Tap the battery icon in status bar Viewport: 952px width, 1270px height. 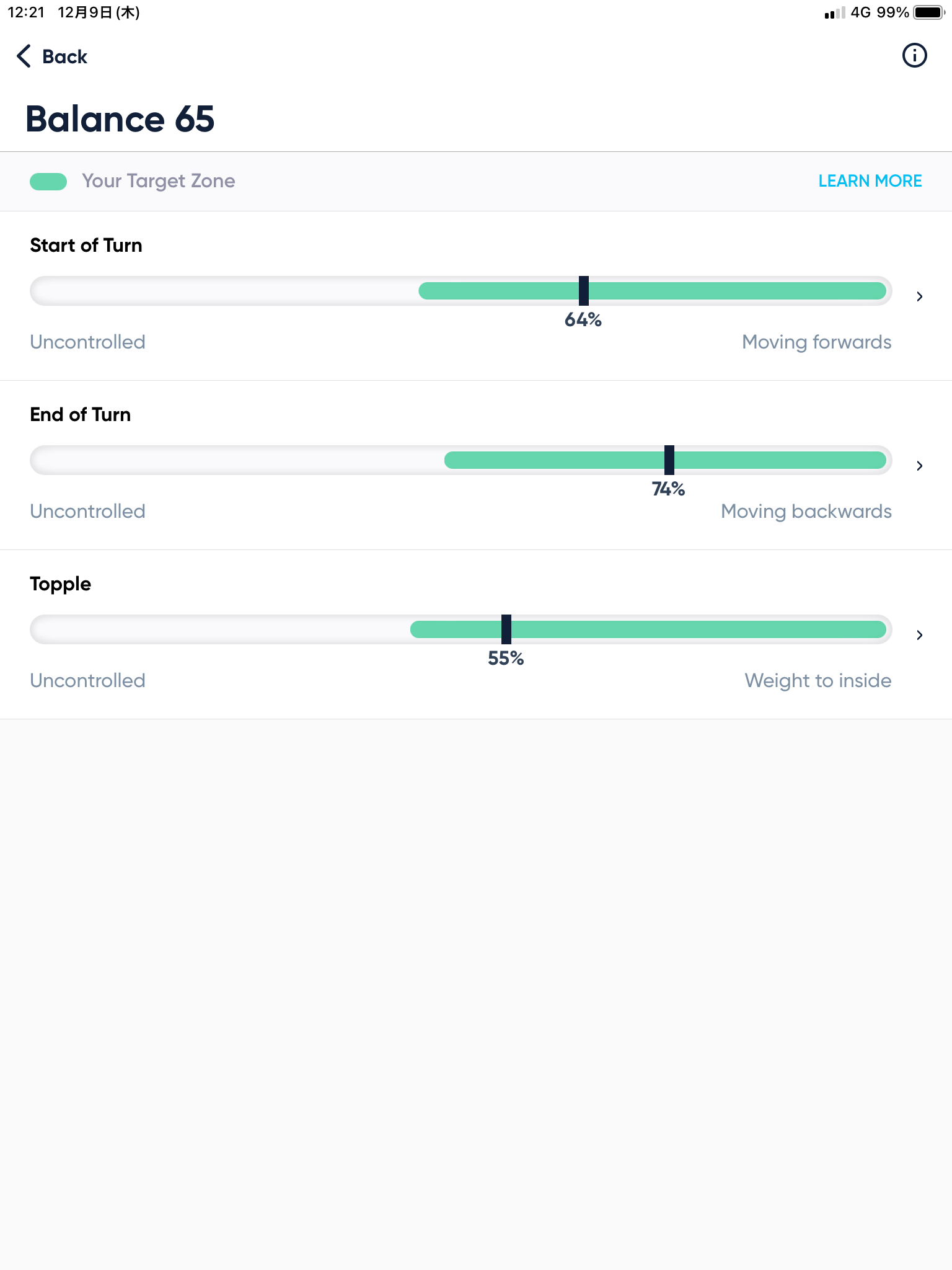tap(928, 12)
